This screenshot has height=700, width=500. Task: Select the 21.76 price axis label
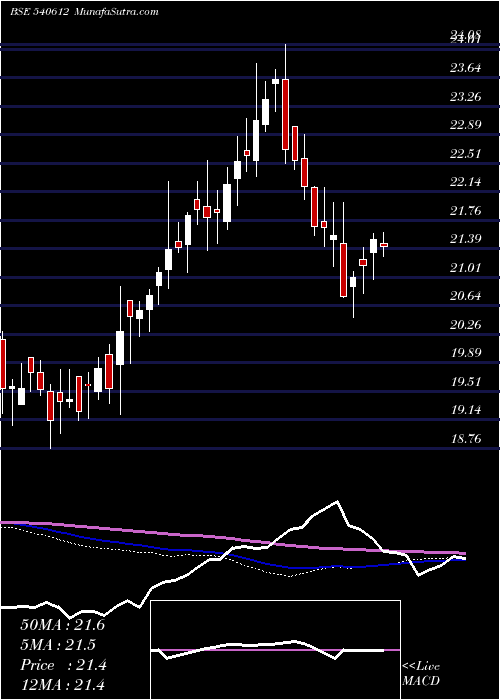466,210
